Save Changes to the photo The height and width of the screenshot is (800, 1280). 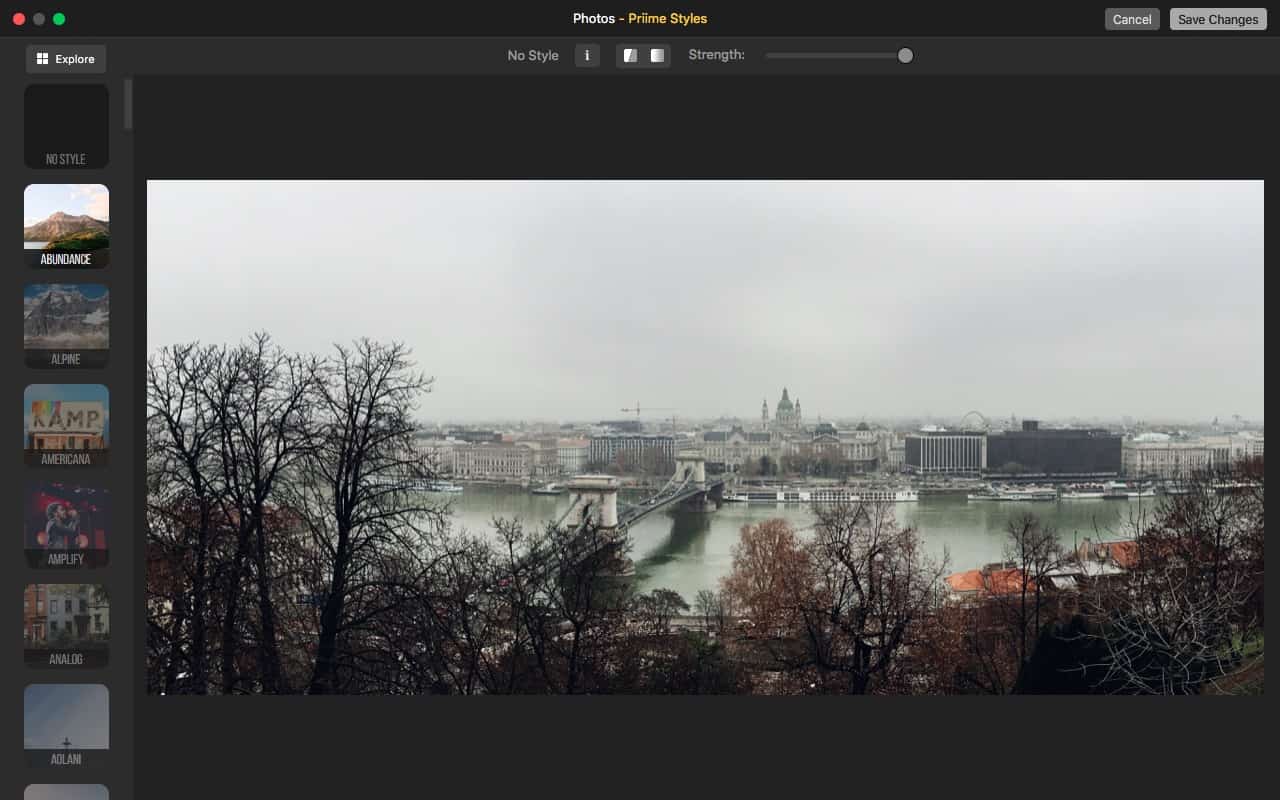click(1218, 19)
